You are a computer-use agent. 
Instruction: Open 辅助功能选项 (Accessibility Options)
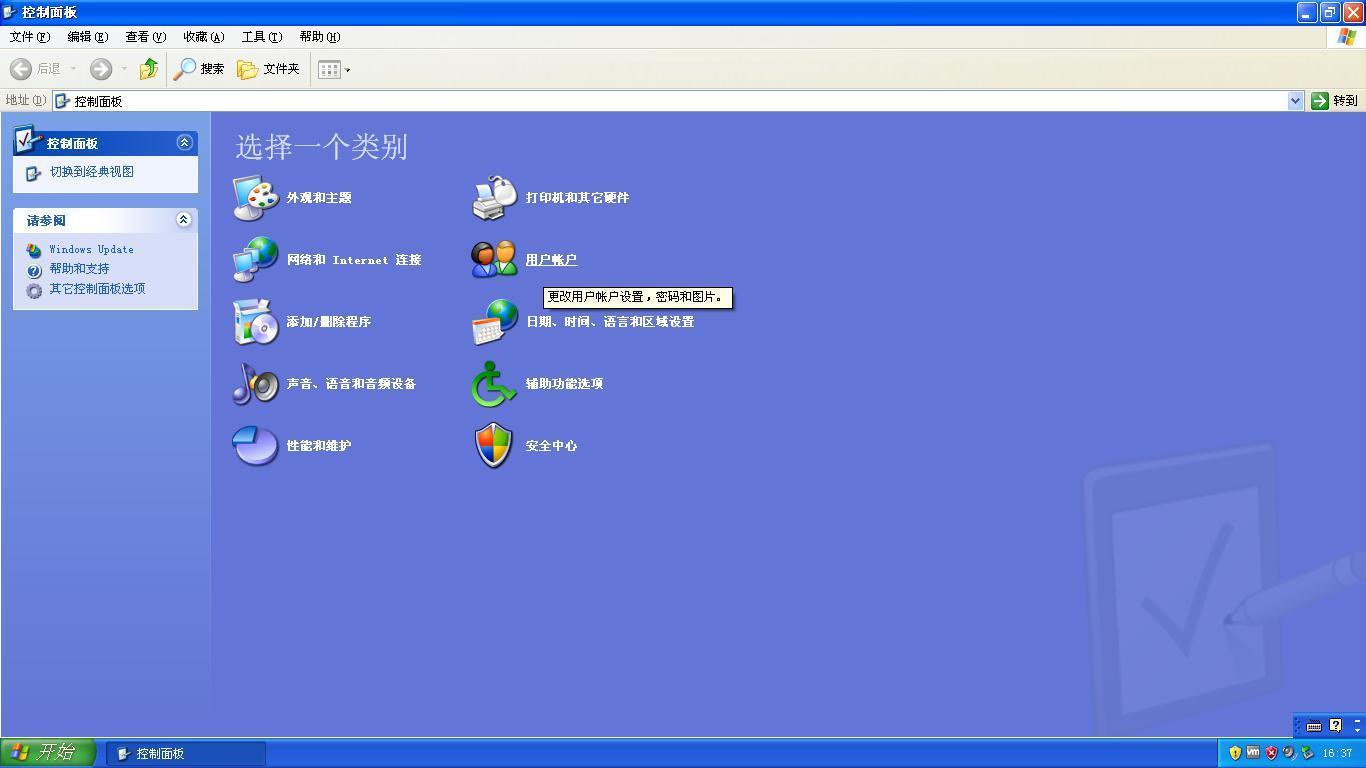[565, 383]
